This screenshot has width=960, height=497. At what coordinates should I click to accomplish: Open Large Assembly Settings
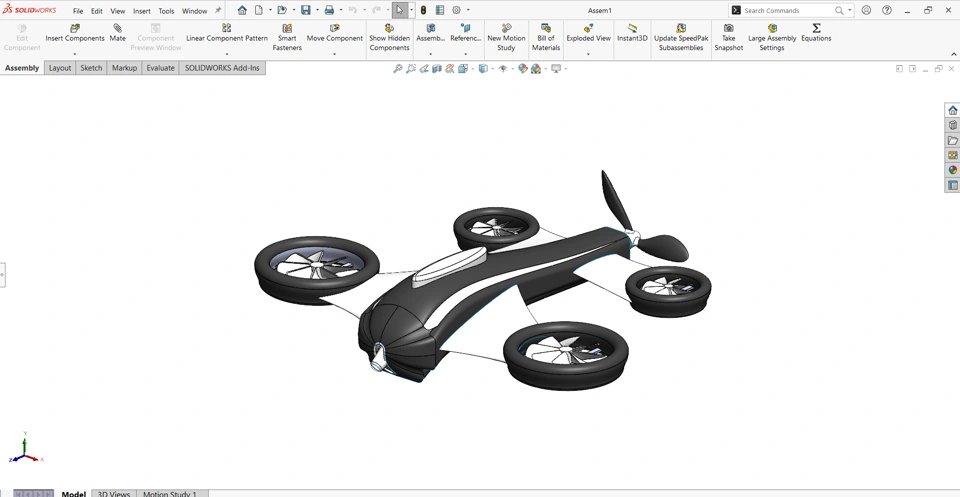(x=772, y=37)
